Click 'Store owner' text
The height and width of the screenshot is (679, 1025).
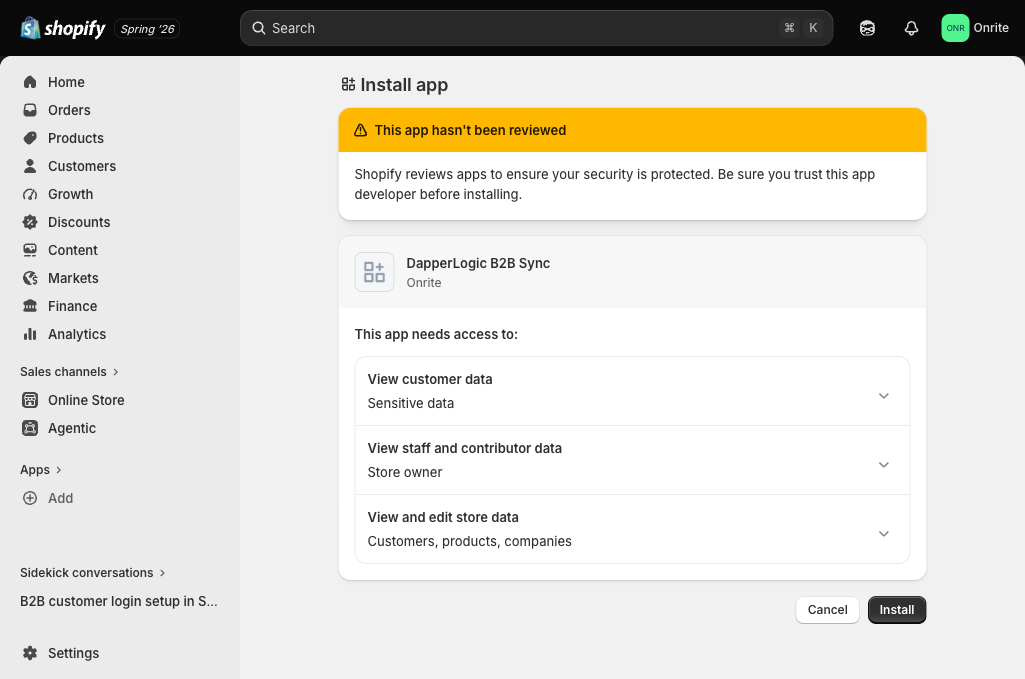[x=405, y=472]
